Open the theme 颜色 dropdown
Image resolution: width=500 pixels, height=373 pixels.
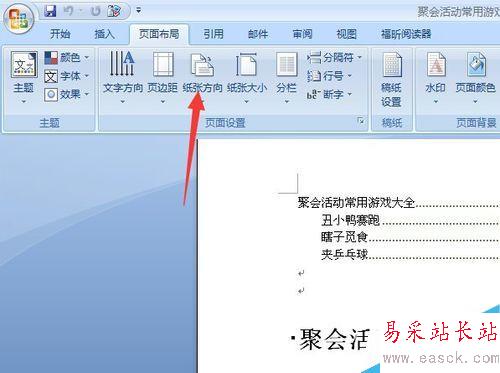[67, 58]
